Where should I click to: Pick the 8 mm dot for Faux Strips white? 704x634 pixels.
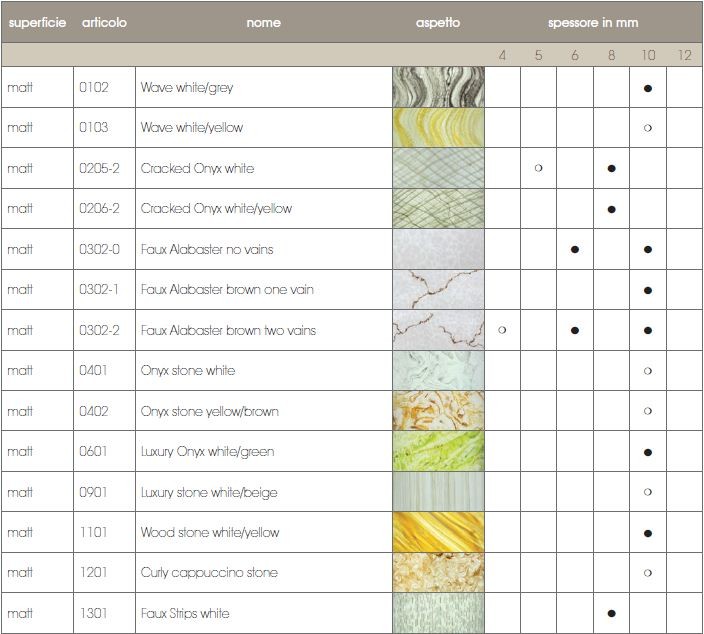[x=611, y=613]
